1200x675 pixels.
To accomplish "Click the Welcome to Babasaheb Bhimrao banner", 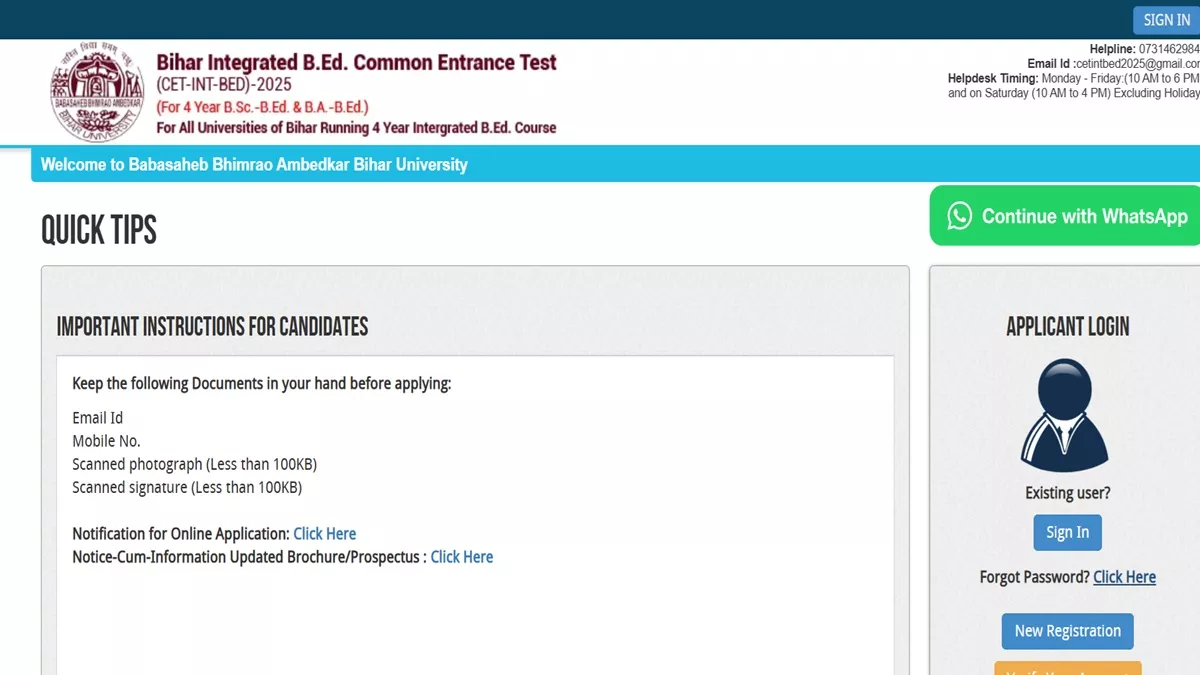I will tap(254, 164).
